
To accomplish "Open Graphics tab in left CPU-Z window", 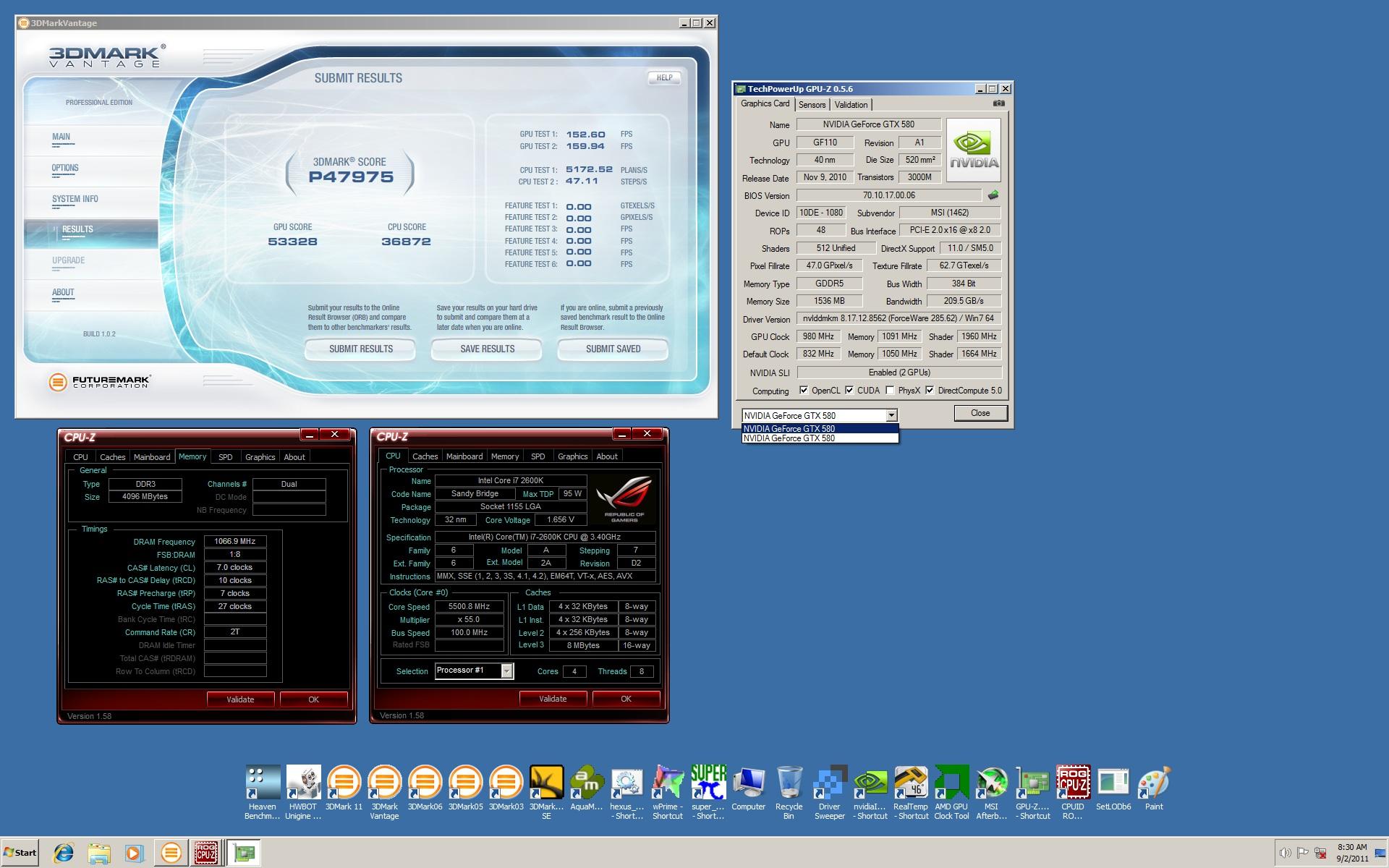I will click(260, 457).
